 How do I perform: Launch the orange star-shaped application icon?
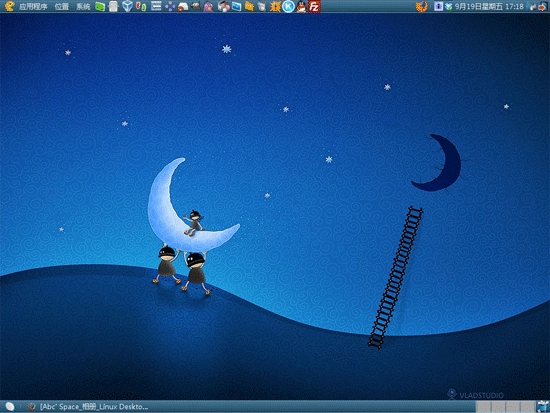coord(275,6)
